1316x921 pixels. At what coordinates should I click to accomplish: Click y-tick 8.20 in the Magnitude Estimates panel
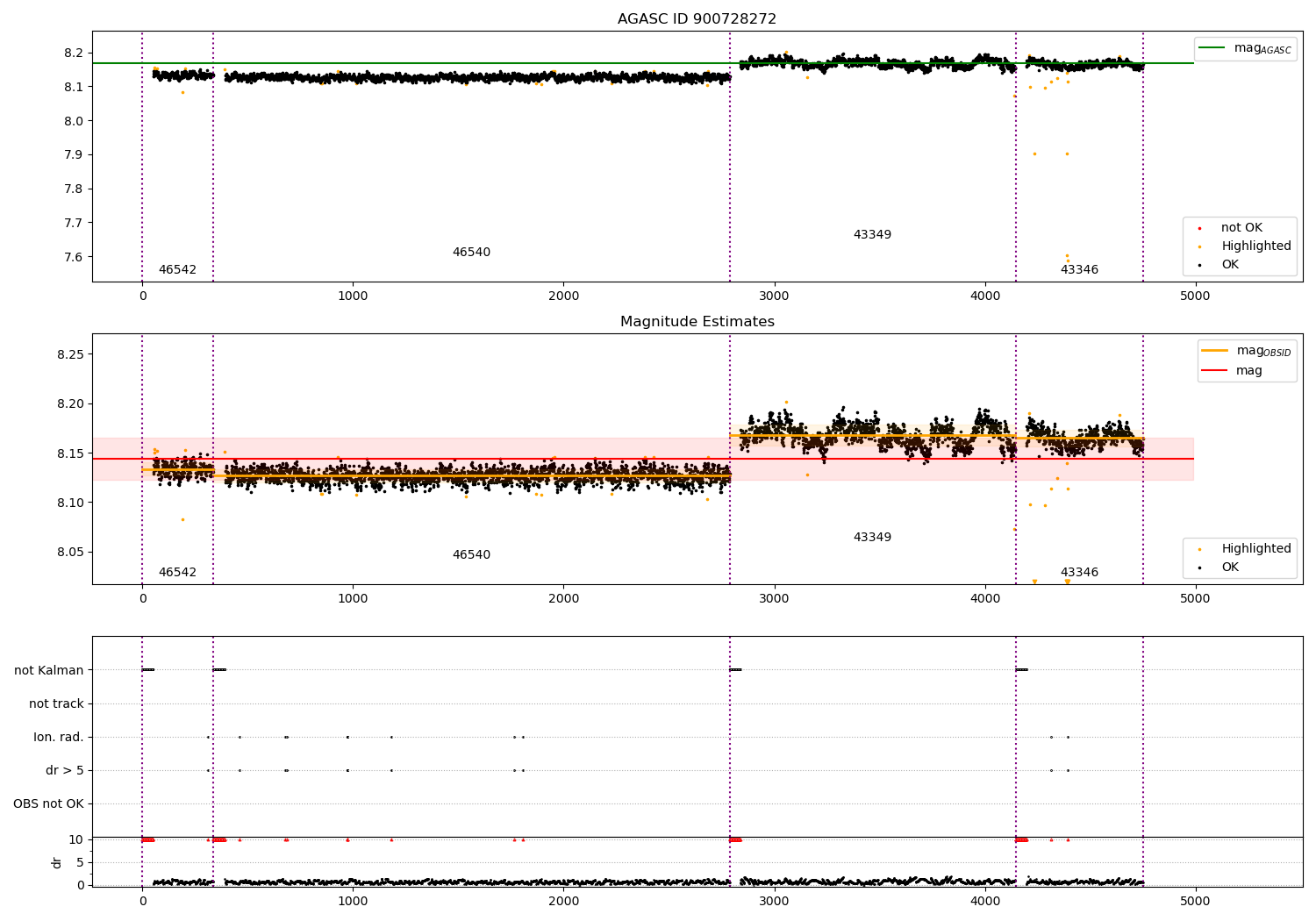[x=69, y=404]
